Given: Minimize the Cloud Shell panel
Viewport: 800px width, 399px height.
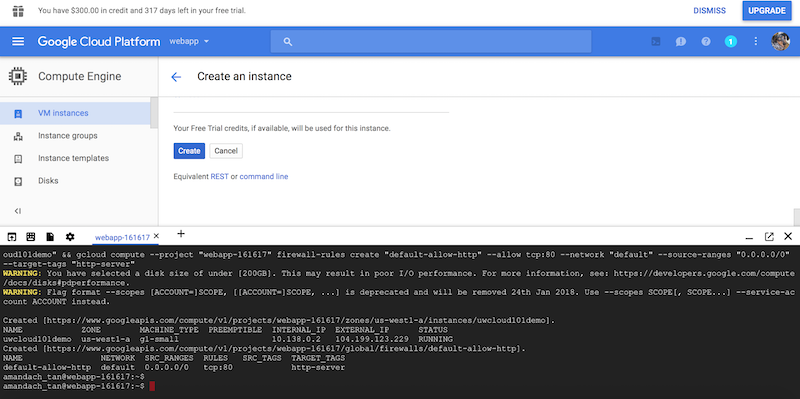Looking at the screenshot, I should [x=749, y=238].
